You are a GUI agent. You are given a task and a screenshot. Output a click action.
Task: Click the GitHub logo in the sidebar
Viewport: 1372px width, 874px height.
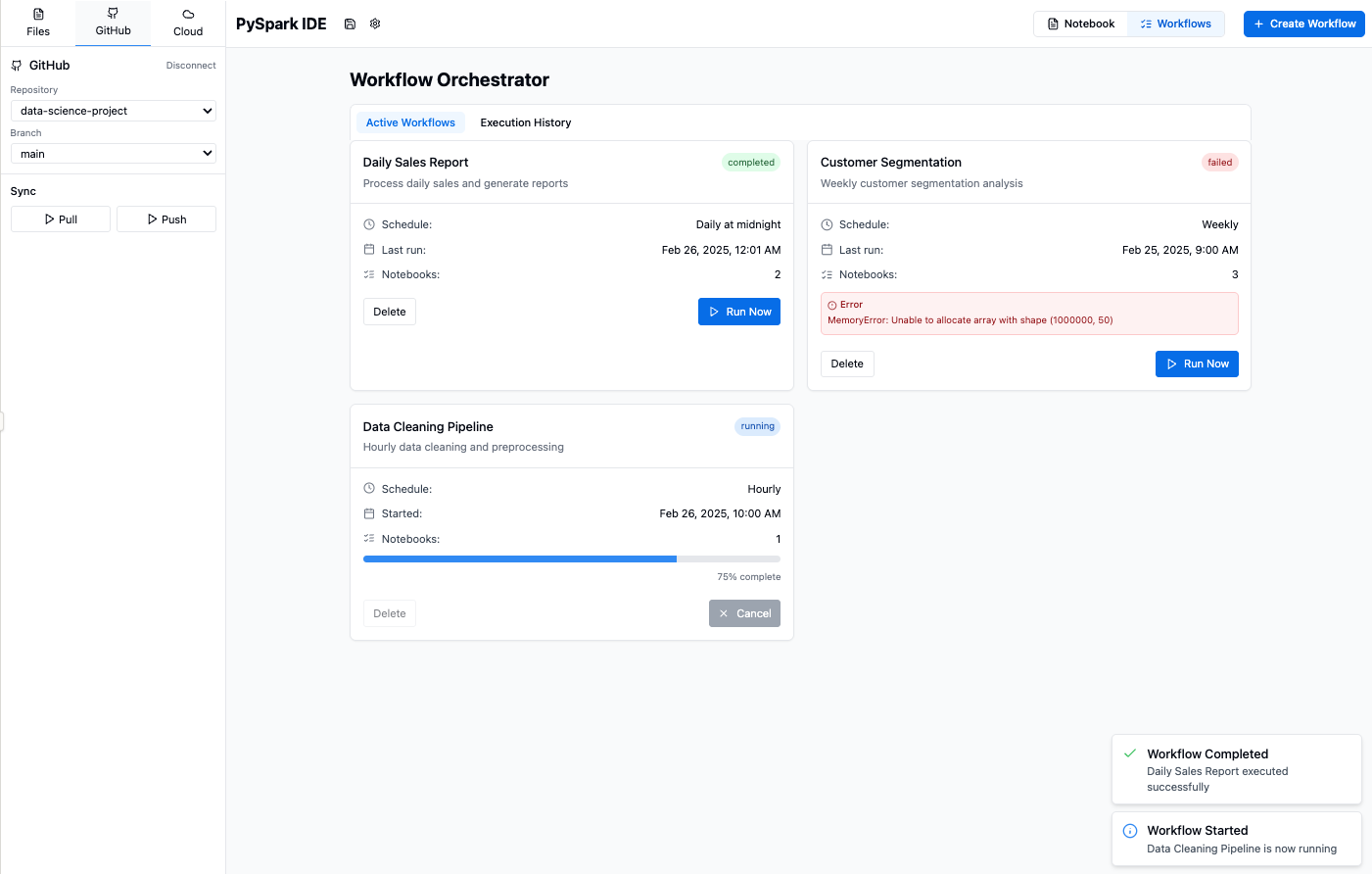(x=17, y=65)
